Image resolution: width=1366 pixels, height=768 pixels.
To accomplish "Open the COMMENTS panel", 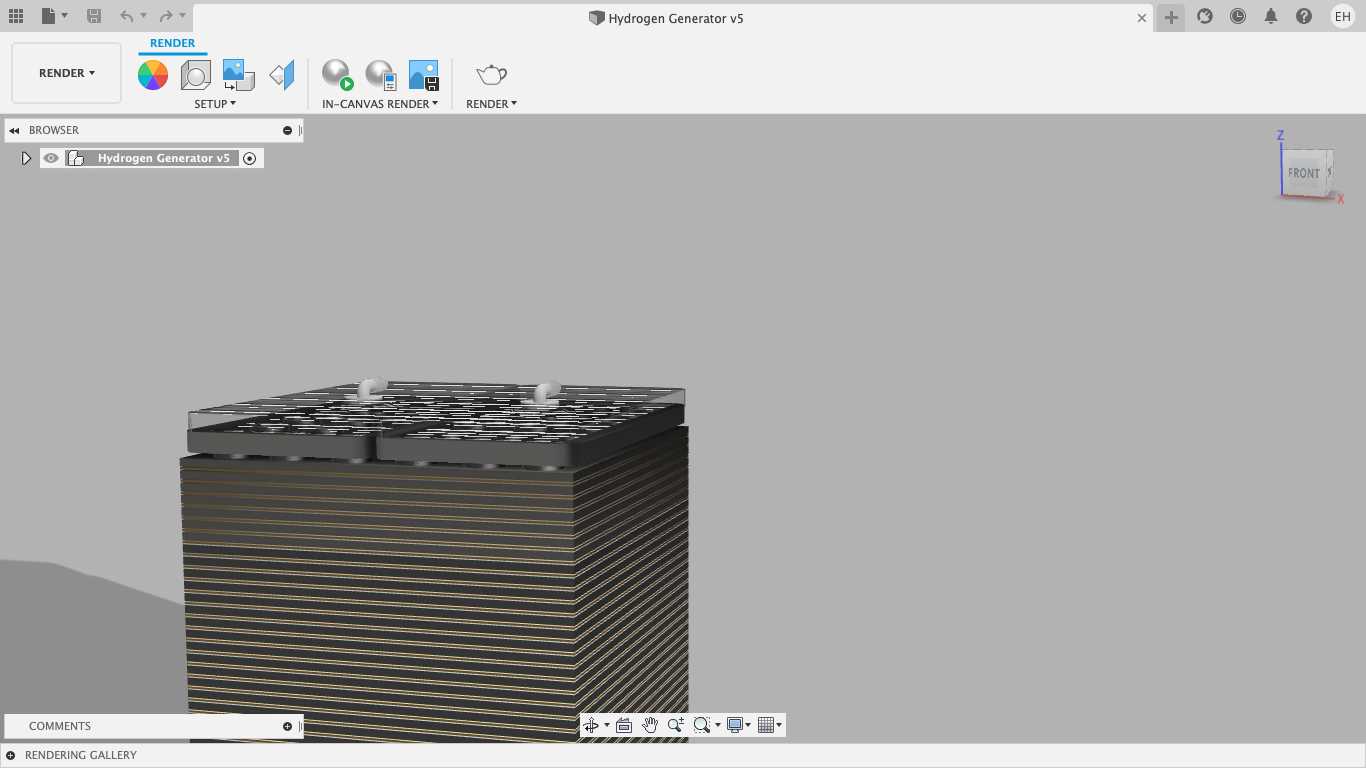I will coord(60,726).
